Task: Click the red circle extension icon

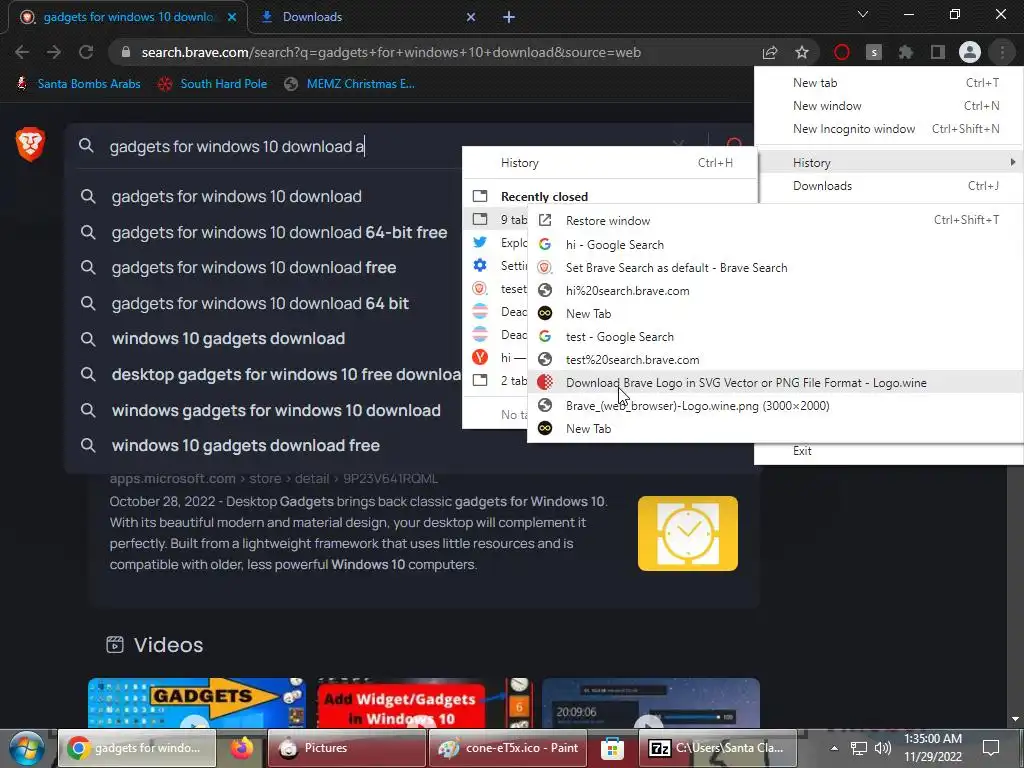Action: [x=842, y=52]
